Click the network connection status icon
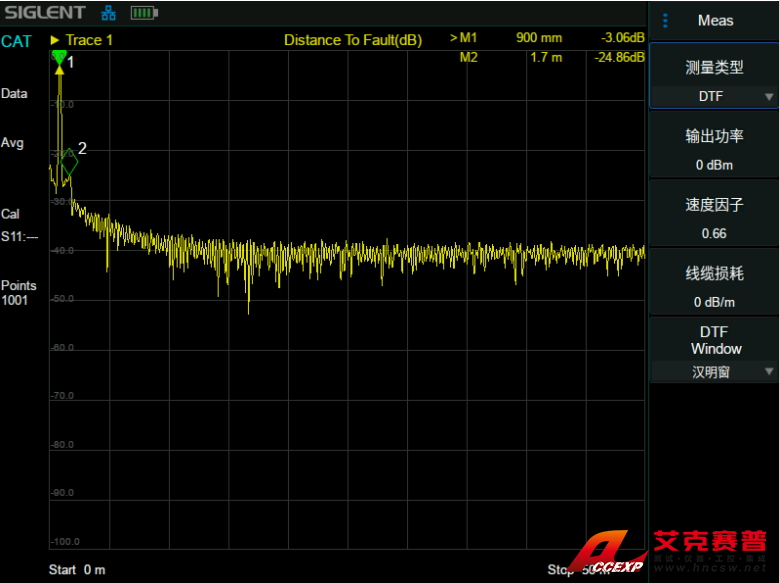 tap(109, 14)
